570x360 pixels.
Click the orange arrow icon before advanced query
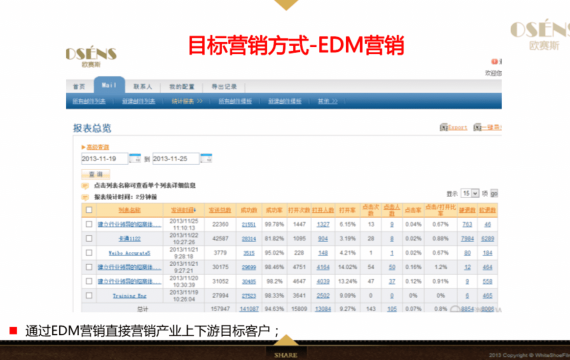tap(83, 147)
